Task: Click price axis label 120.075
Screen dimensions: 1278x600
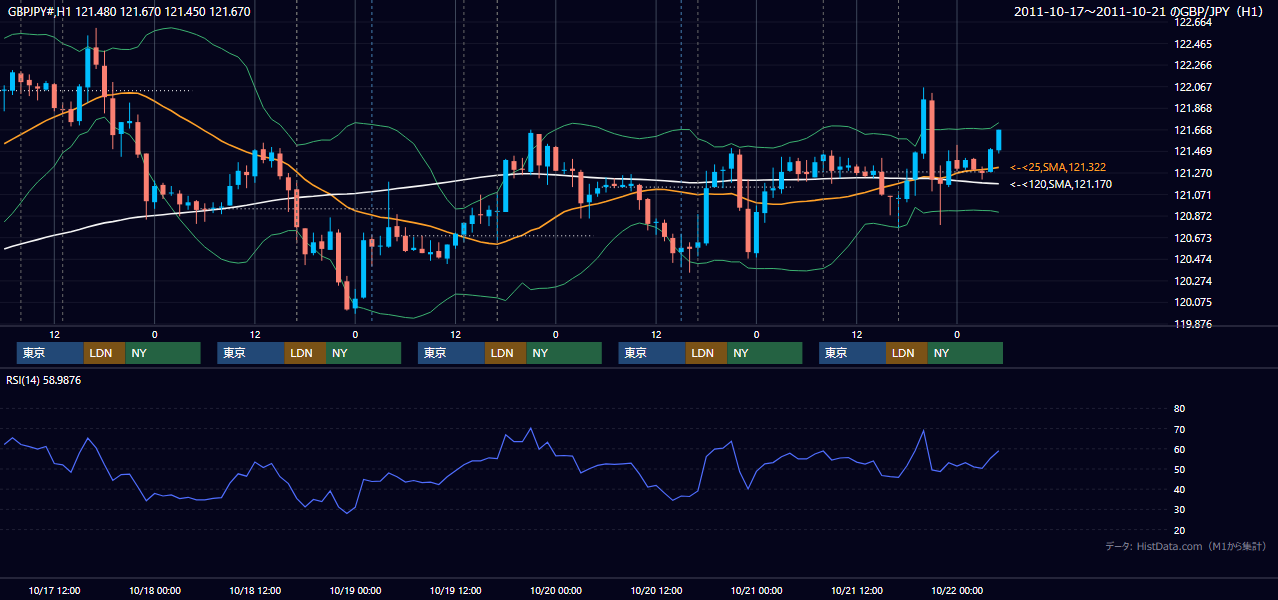Action: [x=1194, y=302]
